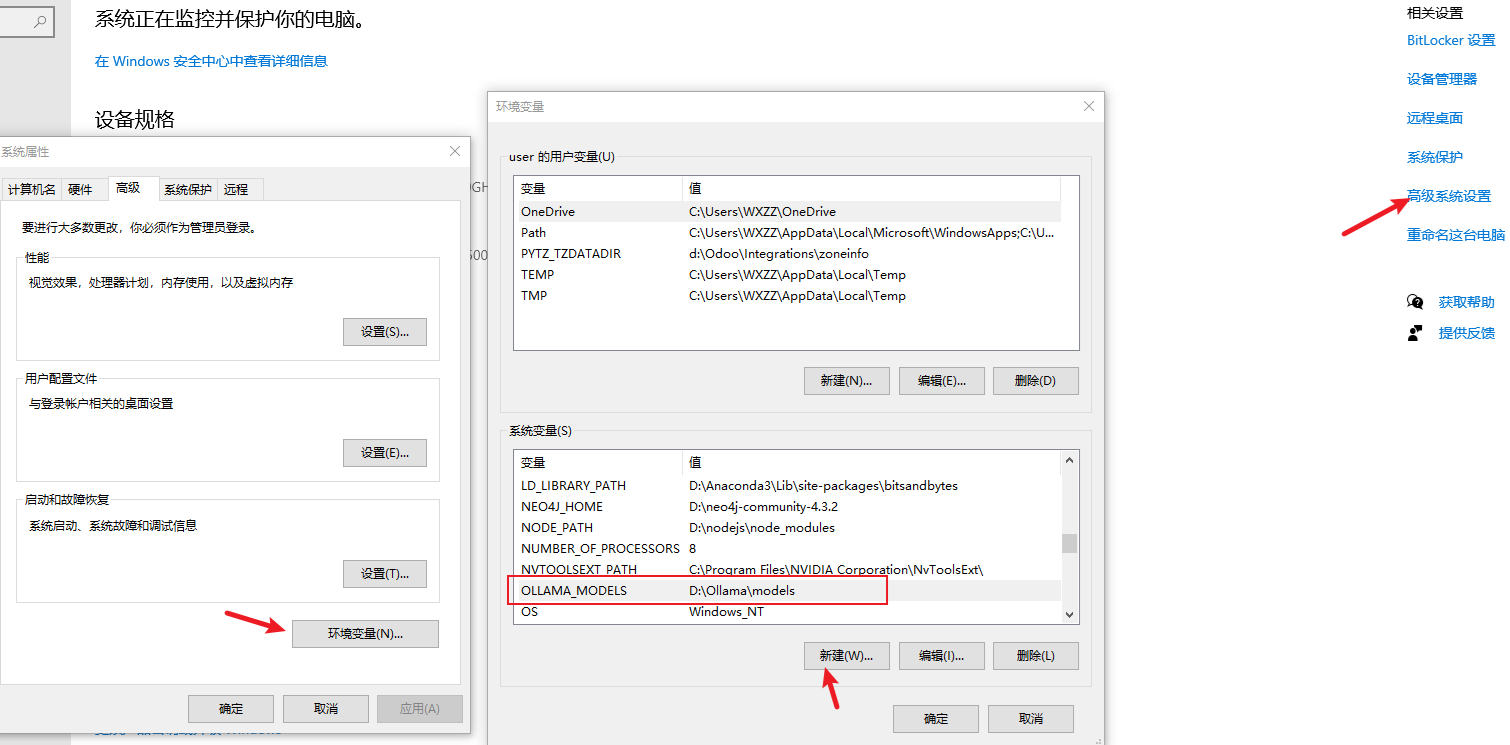Click value d:\Odoo\Integrations\zoneinfo
The width and height of the screenshot is (1510, 745).
779,254
